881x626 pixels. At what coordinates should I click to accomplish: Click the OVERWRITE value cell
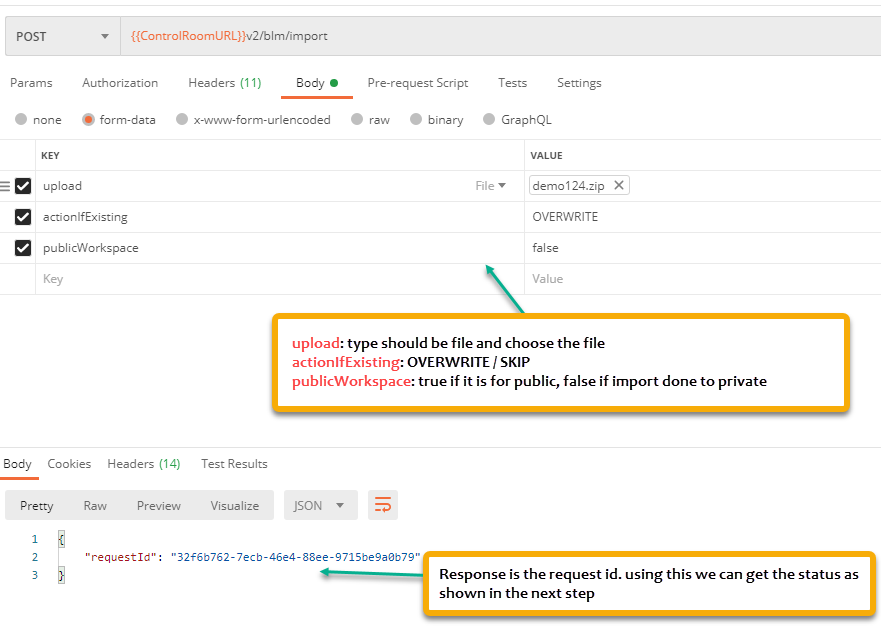tap(703, 217)
